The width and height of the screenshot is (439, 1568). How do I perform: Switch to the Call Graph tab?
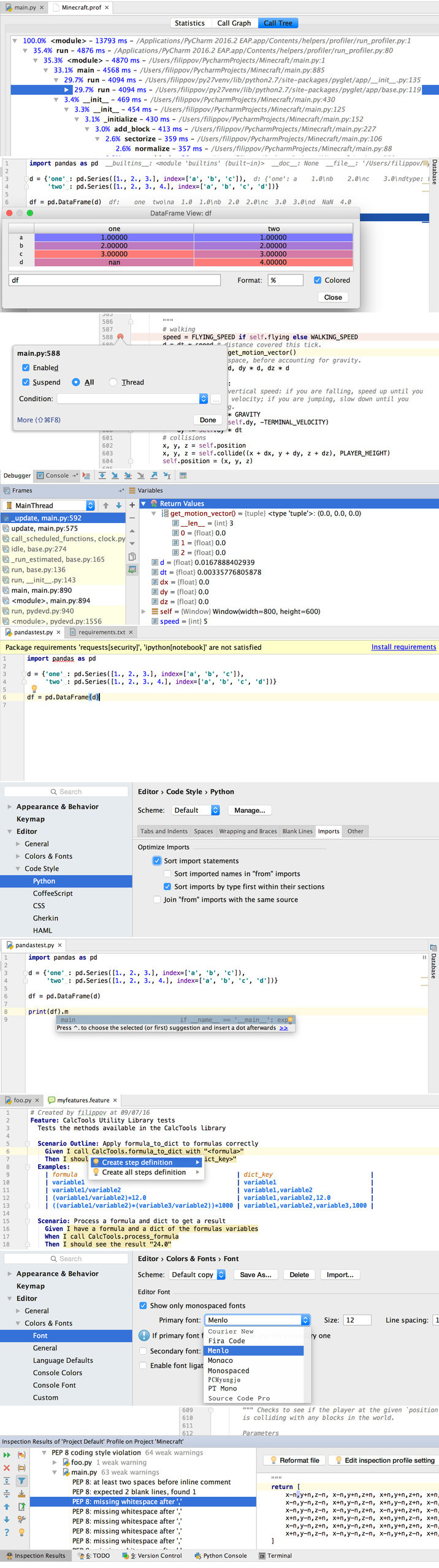(234, 23)
